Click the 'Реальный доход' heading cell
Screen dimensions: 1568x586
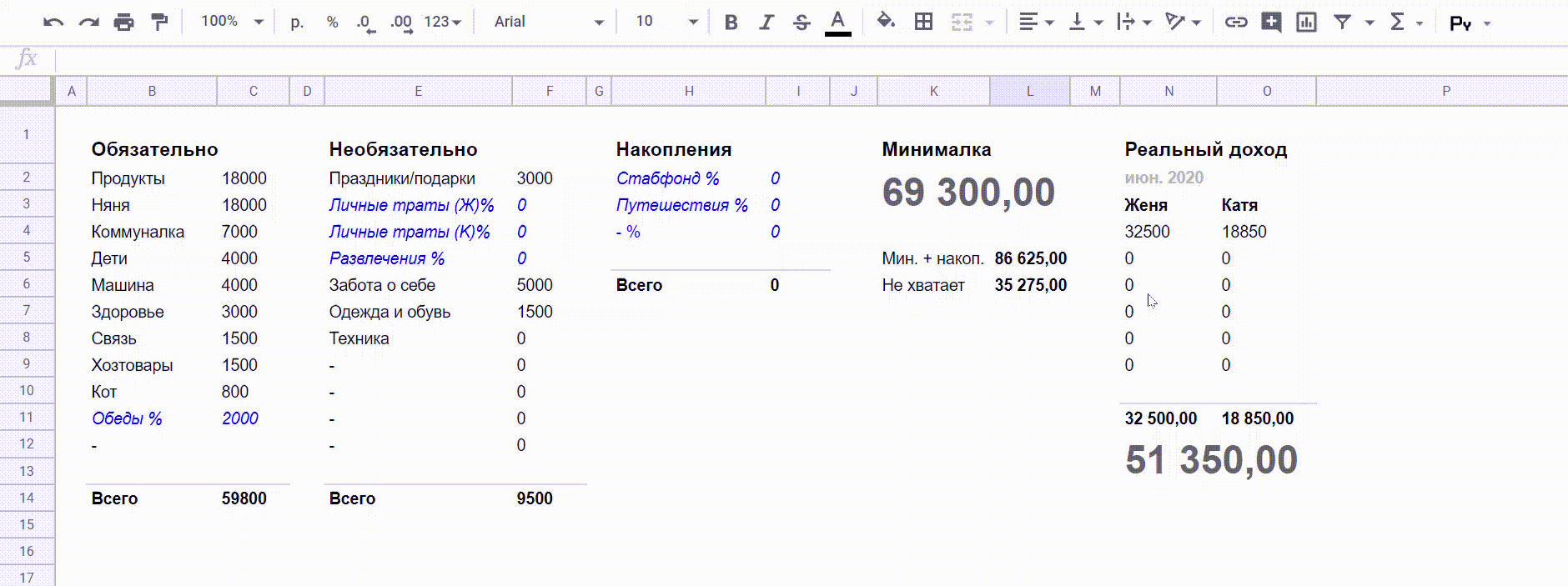pos(1206,149)
